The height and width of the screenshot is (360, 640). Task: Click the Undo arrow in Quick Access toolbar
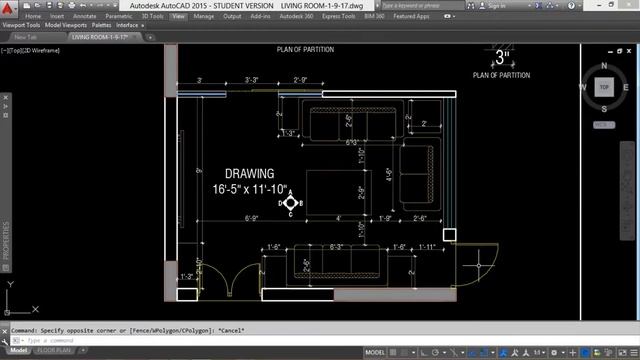(83, 6)
